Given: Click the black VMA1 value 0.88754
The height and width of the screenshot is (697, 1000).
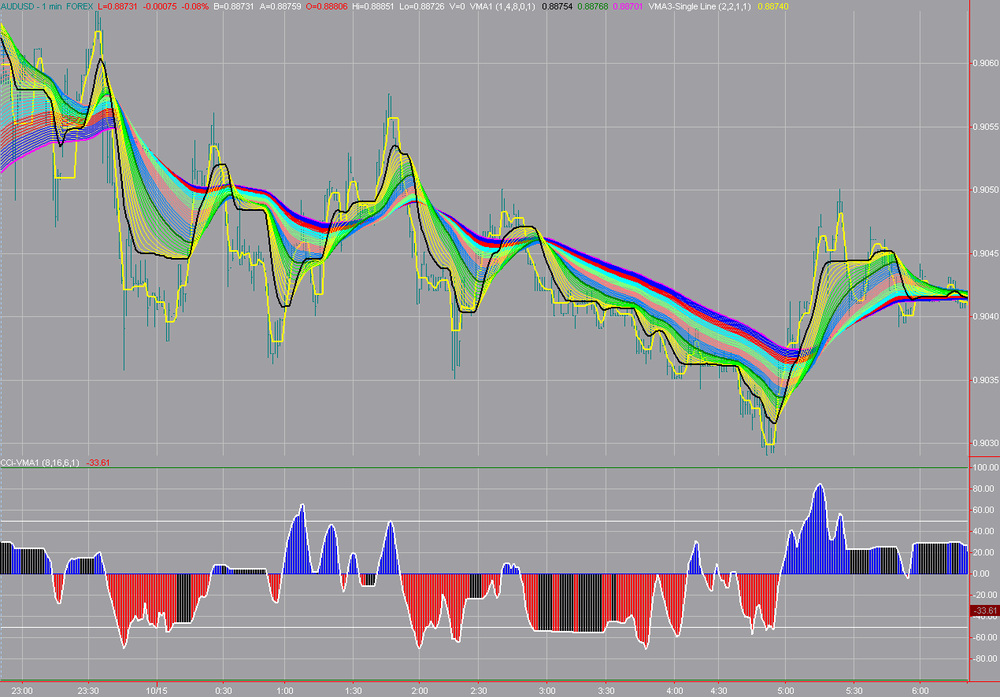Looking at the screenshot, I should coord(557,6).
